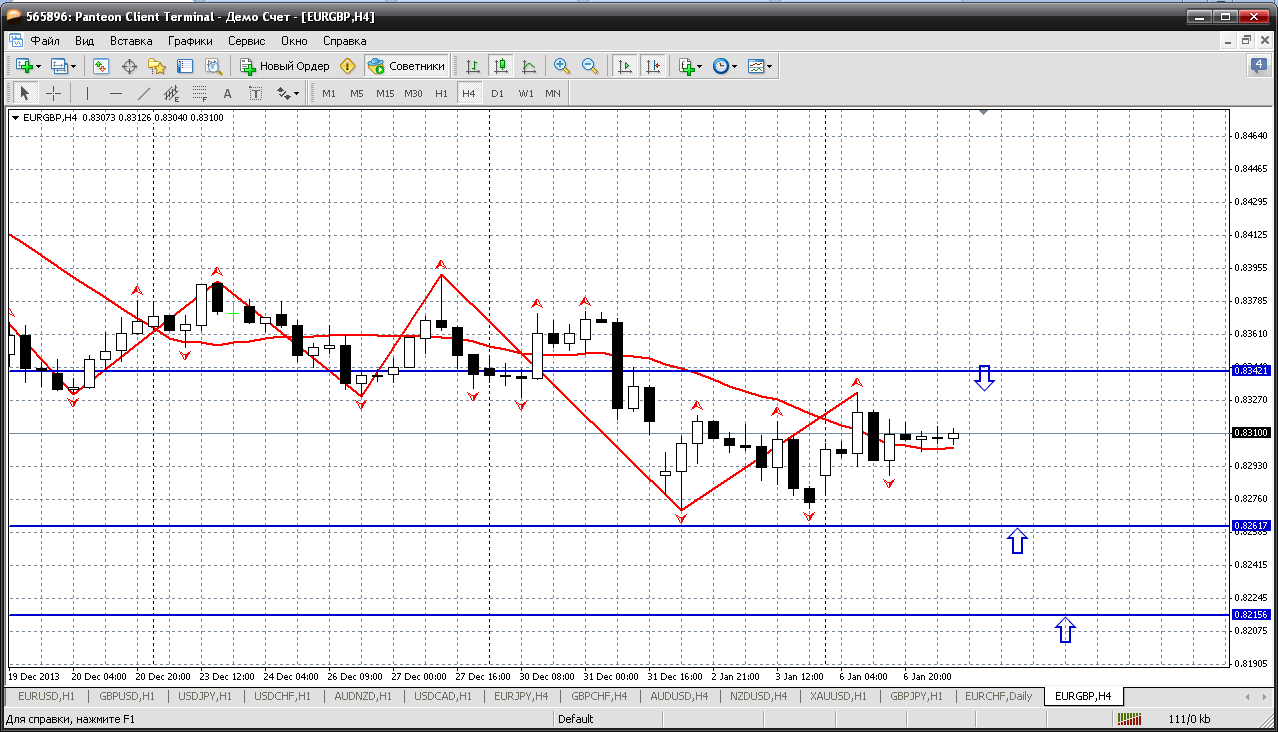Image resolution: width=1278 pixels, height=732 pixels.
Task: Select the W1 timeframe
Action: [525, 93]
